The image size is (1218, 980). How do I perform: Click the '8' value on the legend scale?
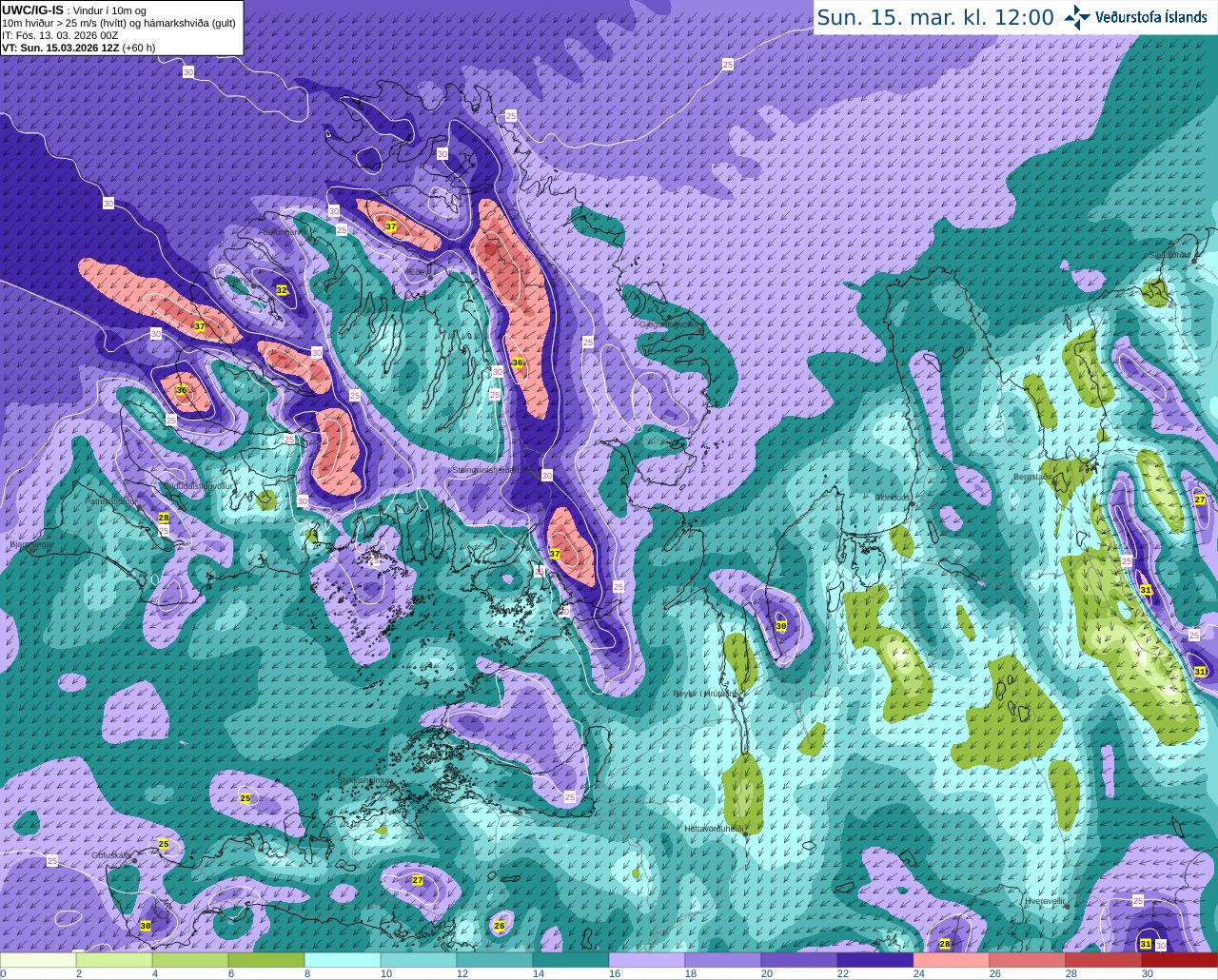pos(306,973)
